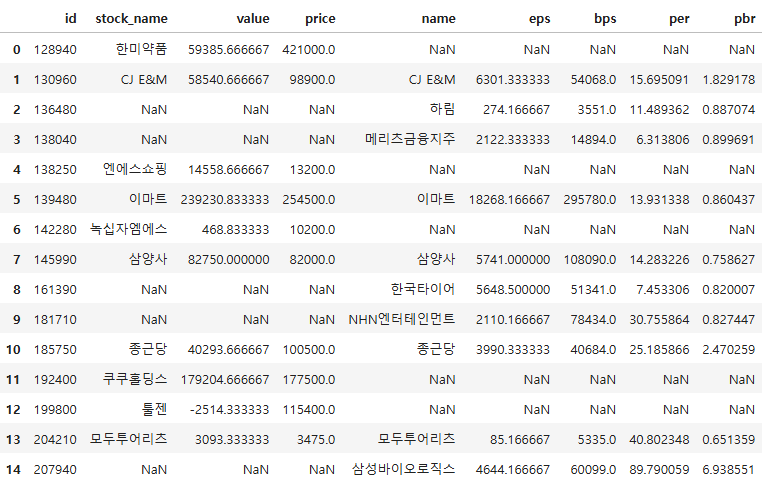This screenshot has height=489, width=772.
Task: Select id cell 199800
Action: [x=55, y=410]
